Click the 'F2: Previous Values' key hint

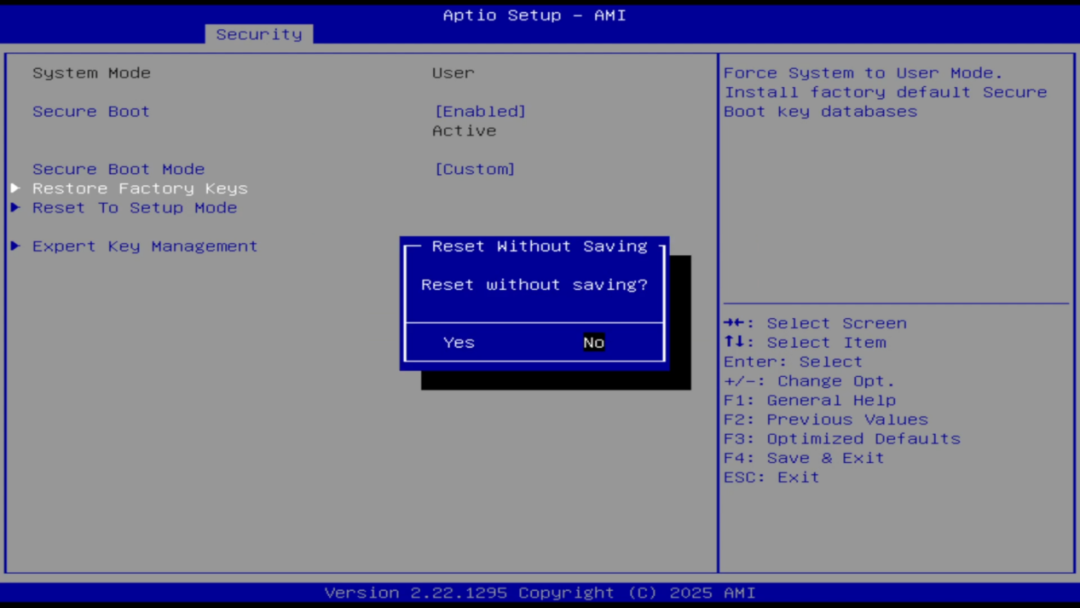coord(826,419)
